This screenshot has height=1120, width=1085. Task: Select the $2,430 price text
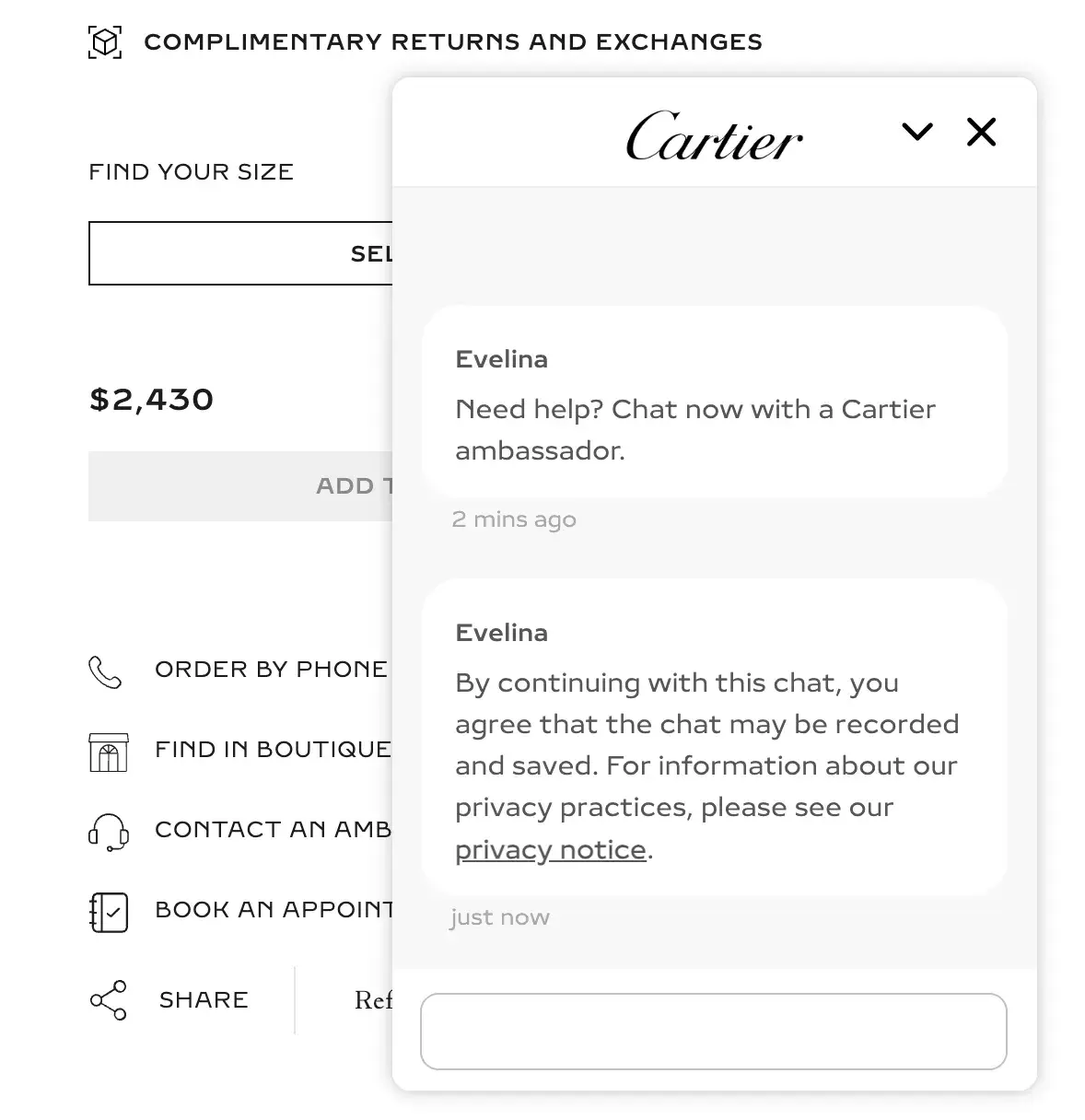150,399
